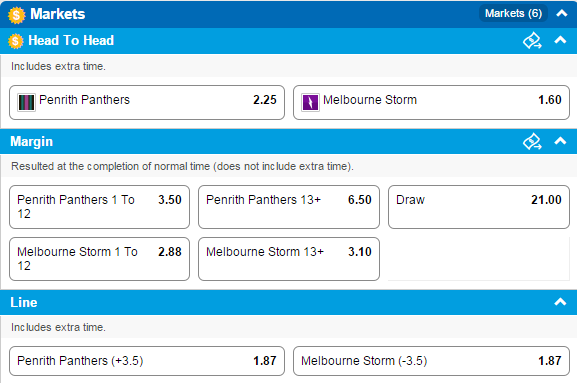The height and width of the screenshot is (383, 577).
Task: Collapse the Markets panel with top chevron
Action: pos(562,14)
